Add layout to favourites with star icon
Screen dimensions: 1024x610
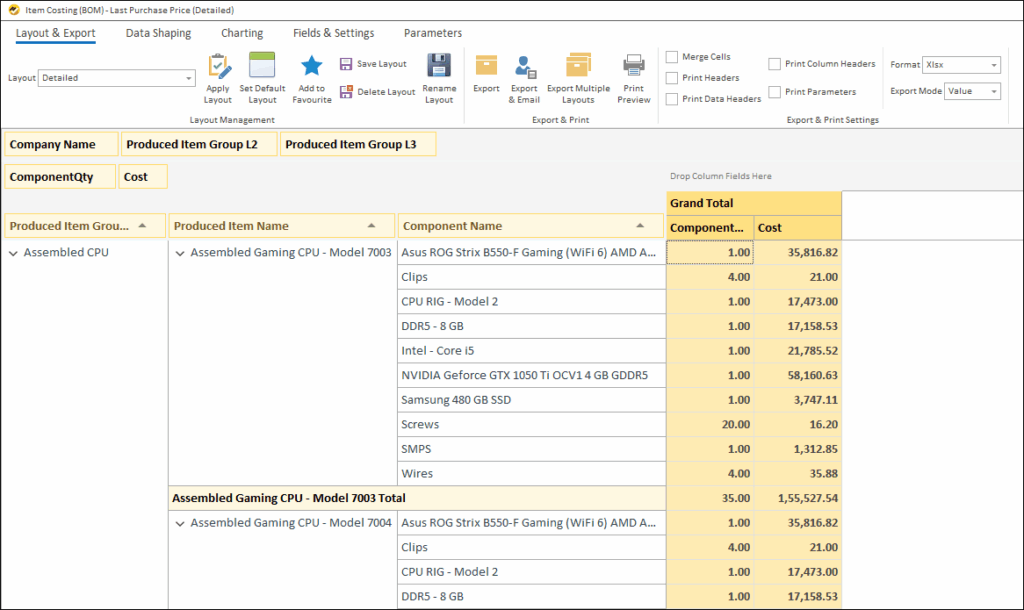pyautogui.click(x=312, y=67)
